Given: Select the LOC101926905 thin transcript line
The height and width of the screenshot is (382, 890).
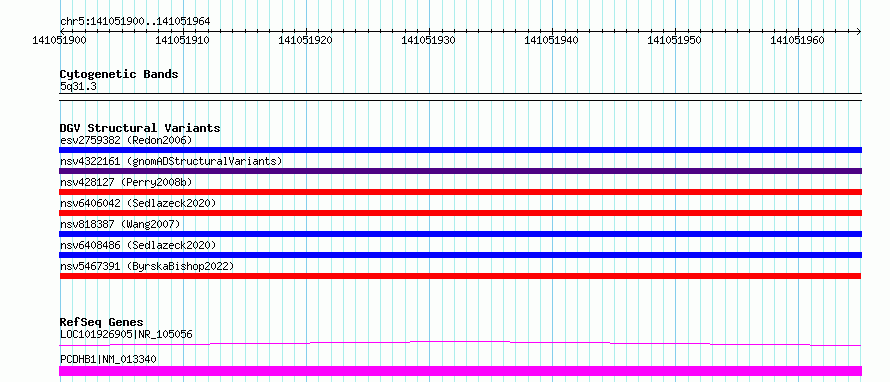Looking at the screenshot, I should (x=460, y=343).
